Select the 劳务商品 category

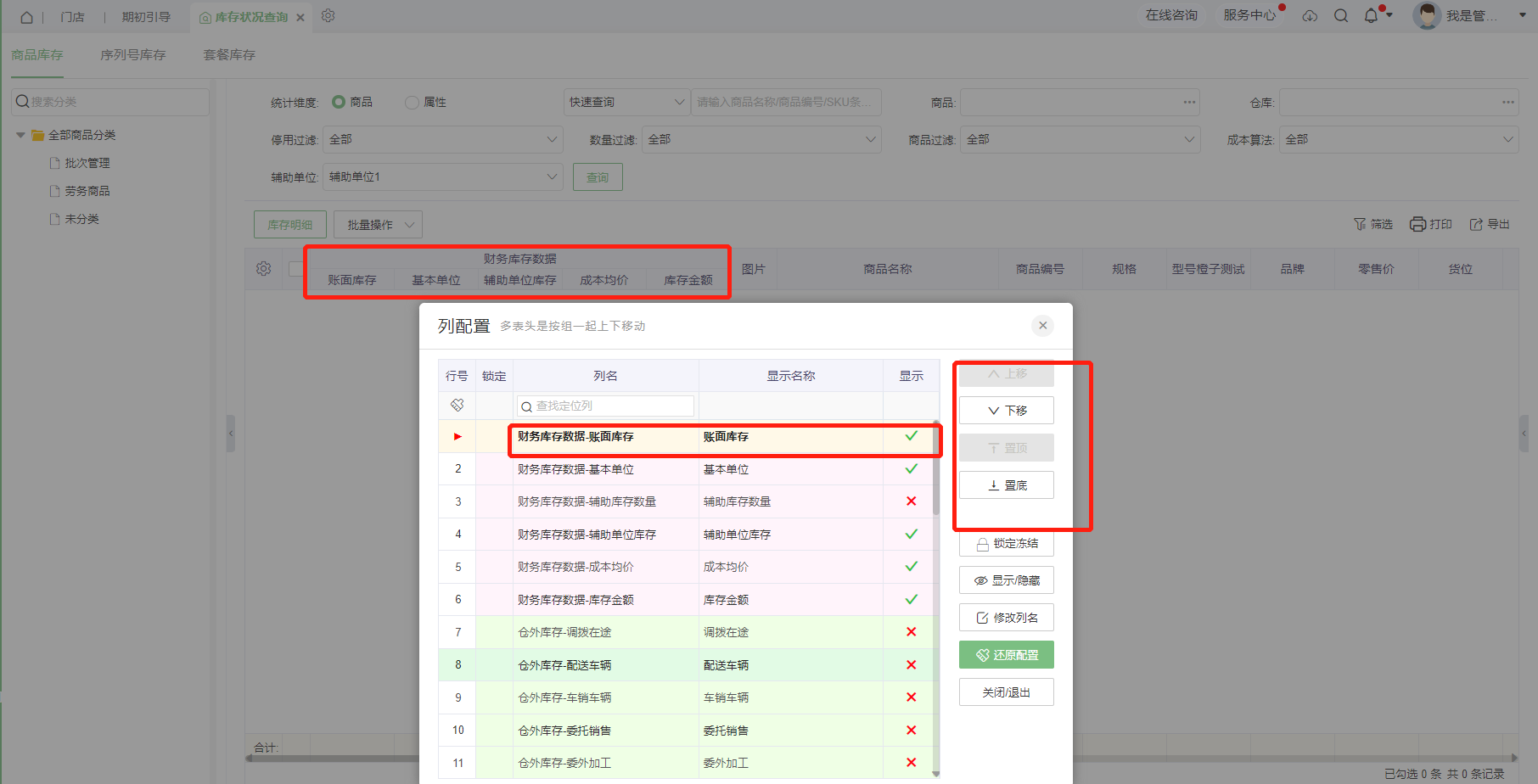pos(87,191)
